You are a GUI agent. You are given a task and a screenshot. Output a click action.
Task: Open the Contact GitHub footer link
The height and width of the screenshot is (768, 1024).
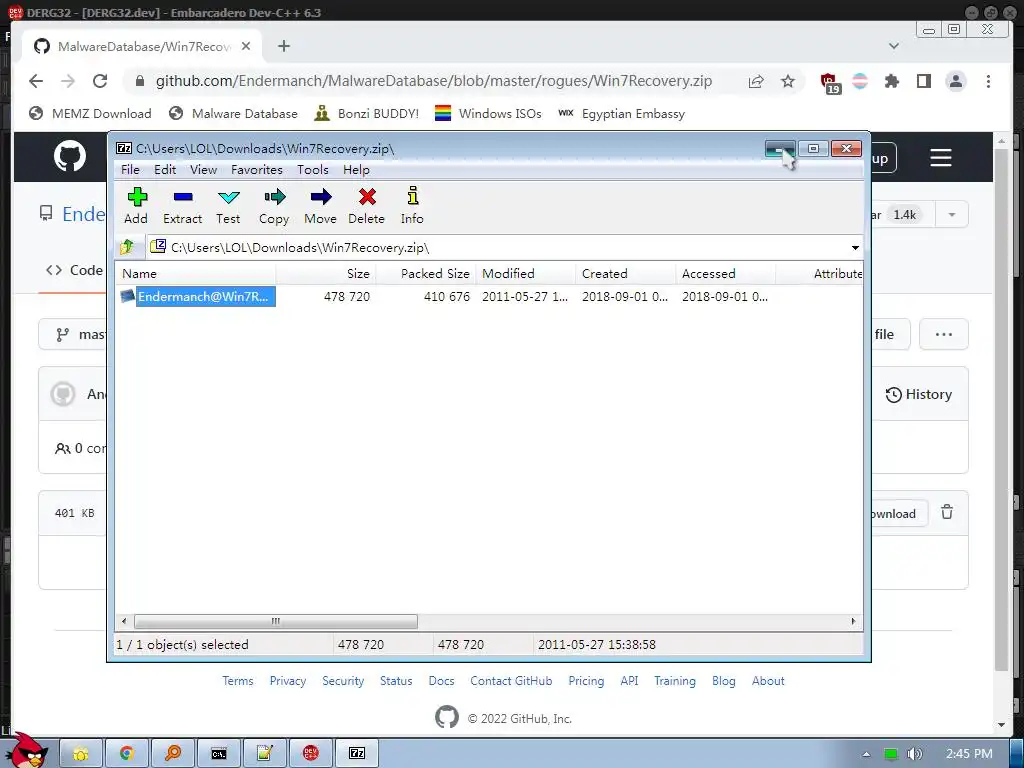(x=511, y=680)
